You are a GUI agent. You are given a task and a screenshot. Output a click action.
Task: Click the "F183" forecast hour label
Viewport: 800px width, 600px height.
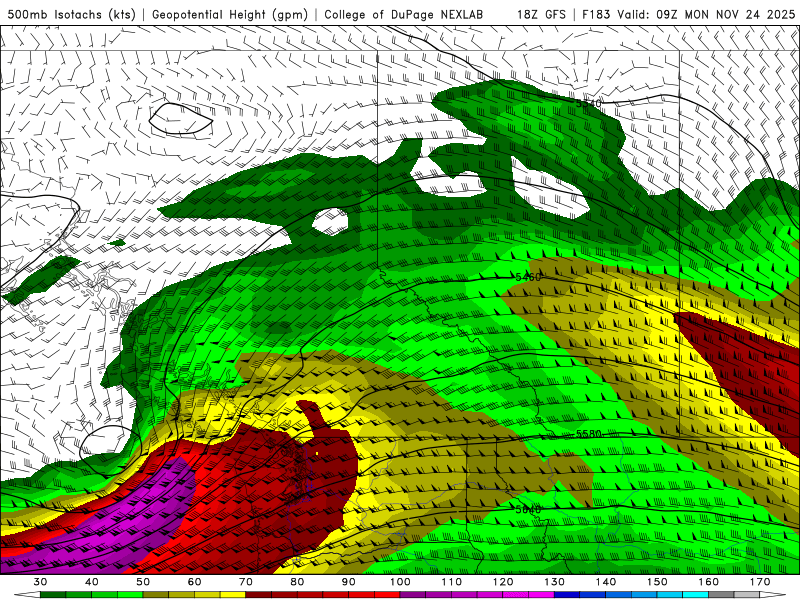click(x=596, y=14)
